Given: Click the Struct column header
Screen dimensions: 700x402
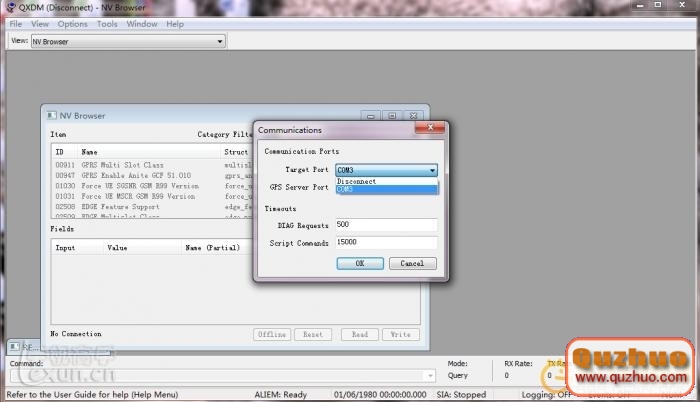Looking at the screenshot, I should pos(237,152).
